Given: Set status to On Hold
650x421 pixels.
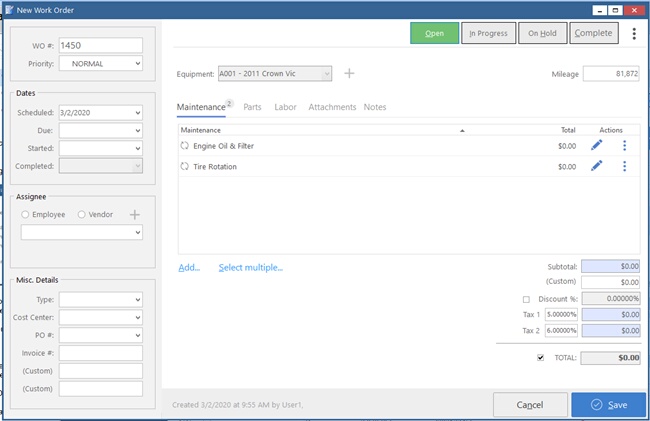Looking at the screenshot, I should pos(542,33).
